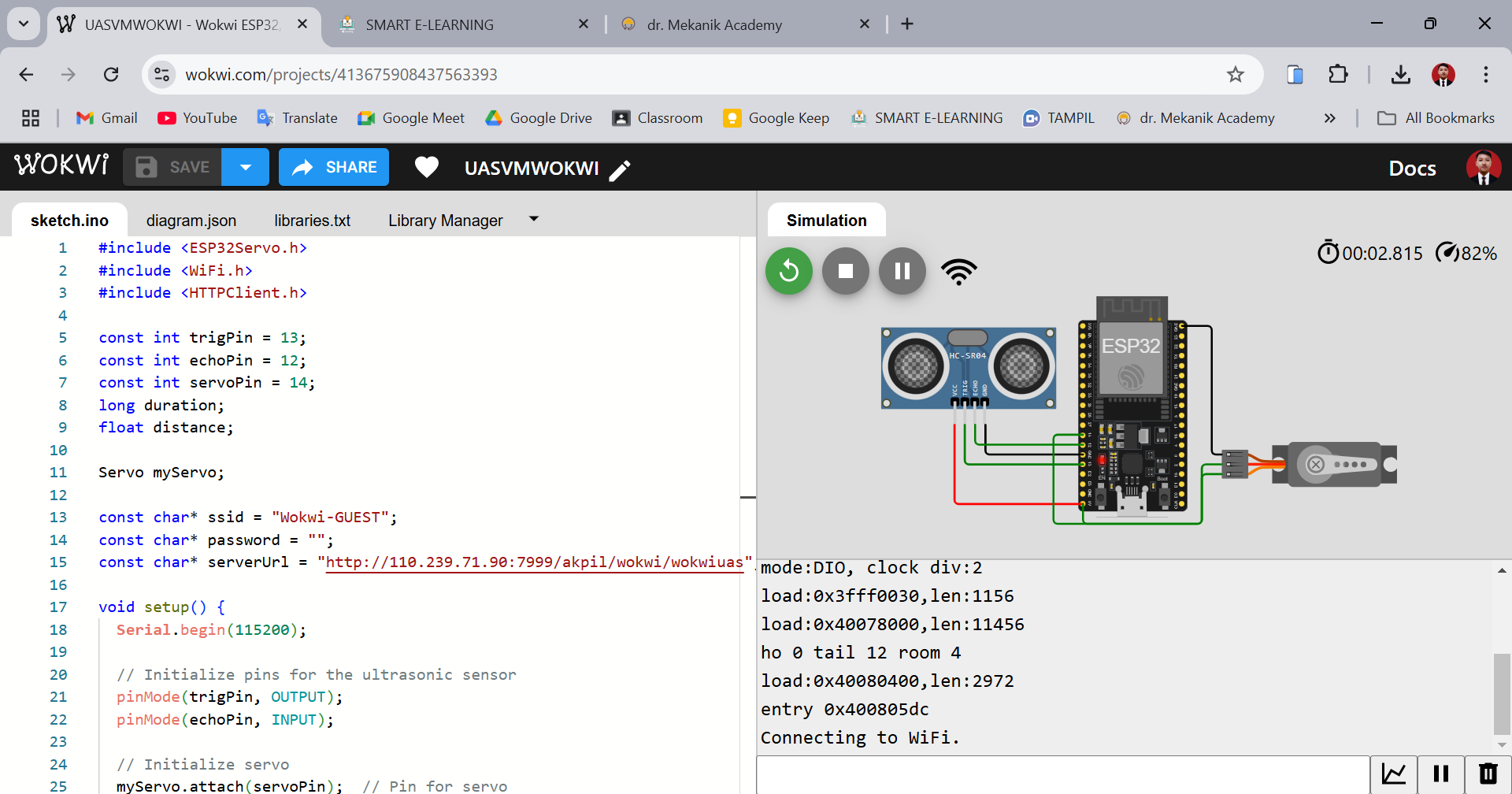Clear the serial monitor with trash icon
This screenshot has height=794, width=1512.
coord(1488,774)
